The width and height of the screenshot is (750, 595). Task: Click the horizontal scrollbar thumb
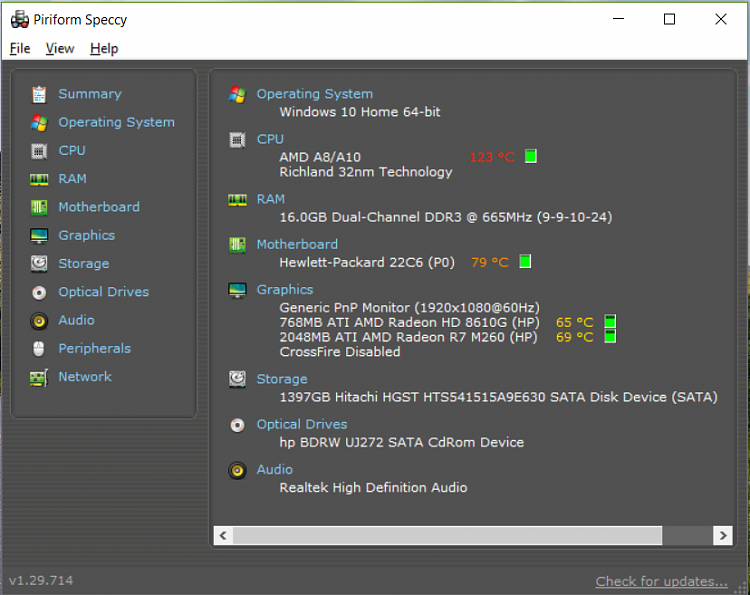447,535
